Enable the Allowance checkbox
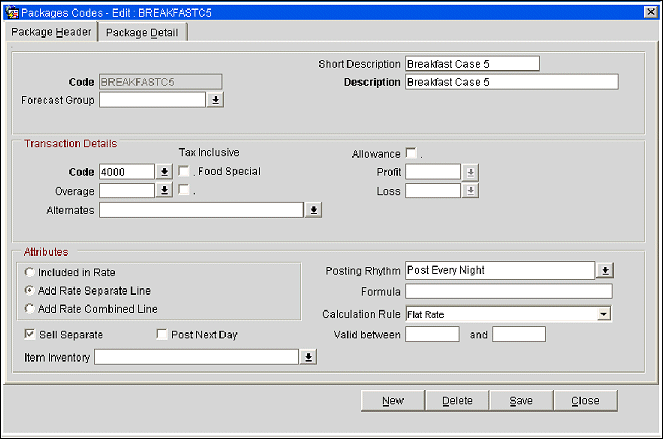This screenshot has width=663, height=439. point(411,154)
